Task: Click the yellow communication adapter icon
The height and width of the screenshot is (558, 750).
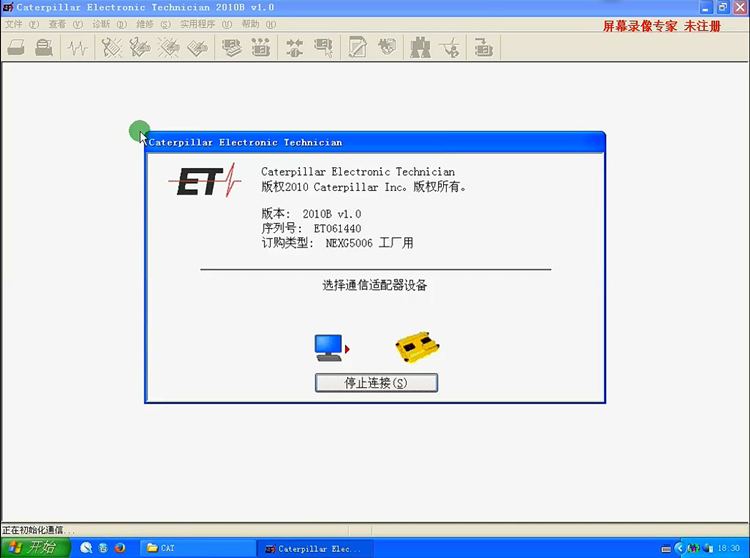Action: [417, 347]
